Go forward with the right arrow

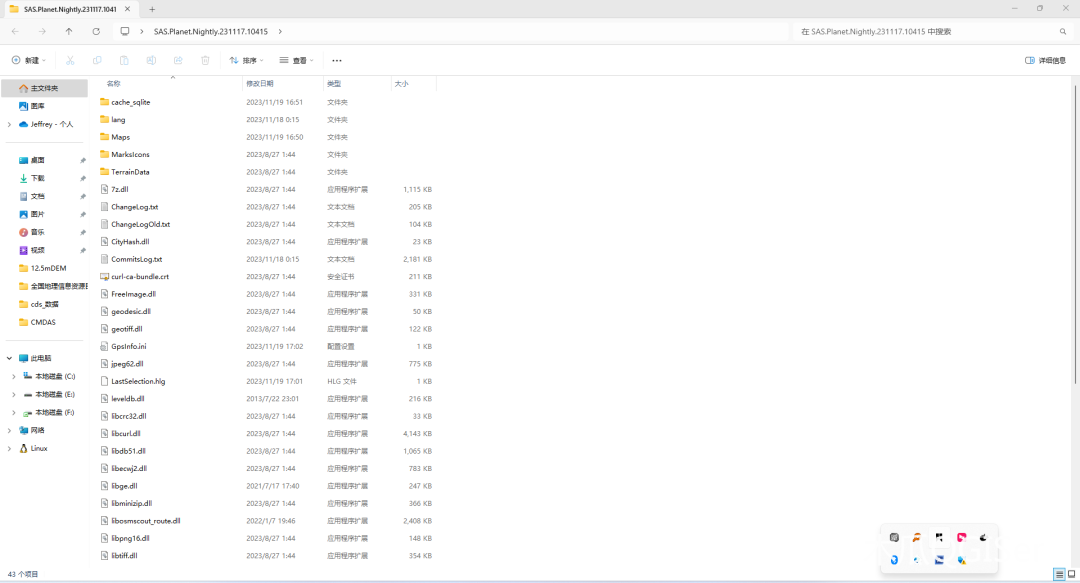(42, 32)
